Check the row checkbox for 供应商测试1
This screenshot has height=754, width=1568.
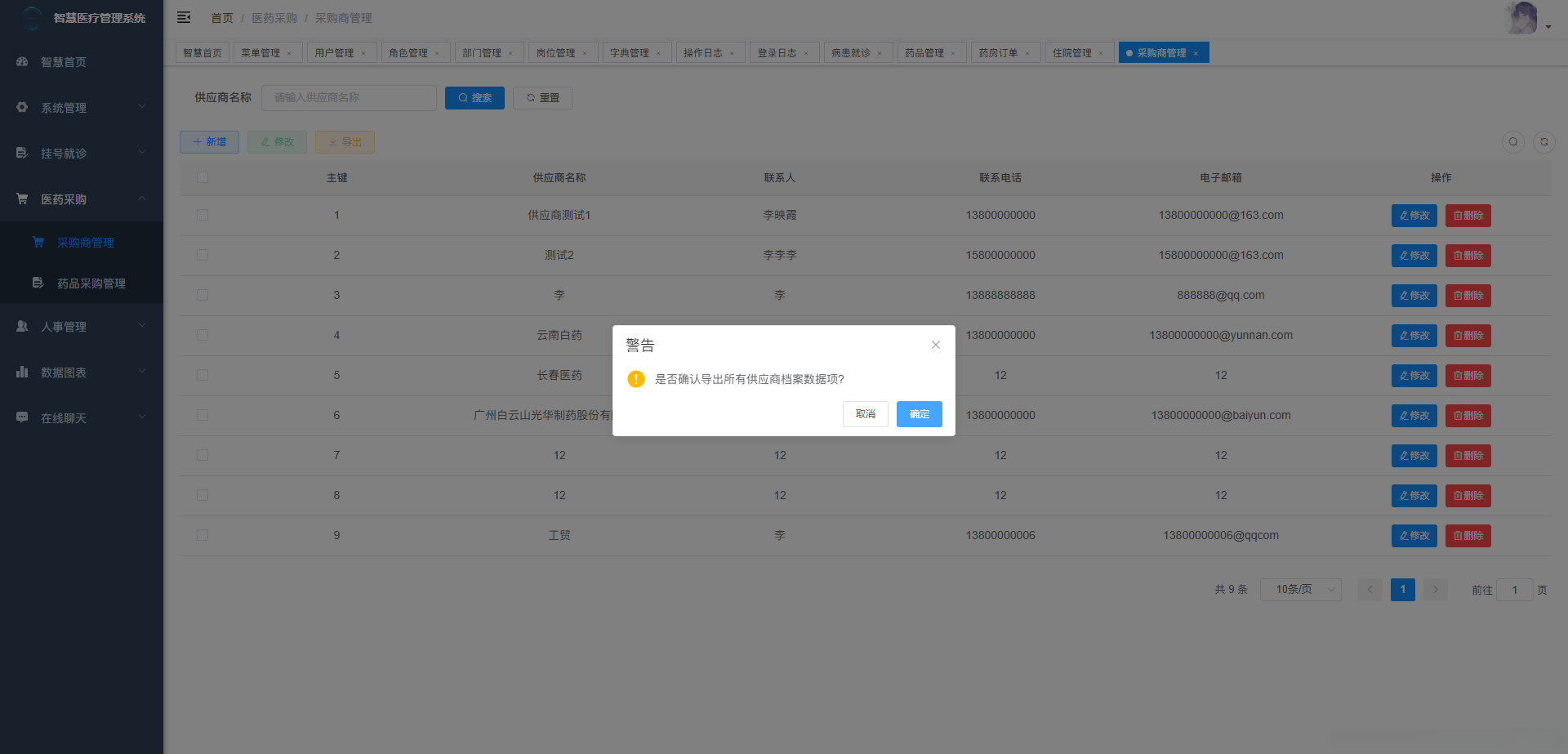203,215
